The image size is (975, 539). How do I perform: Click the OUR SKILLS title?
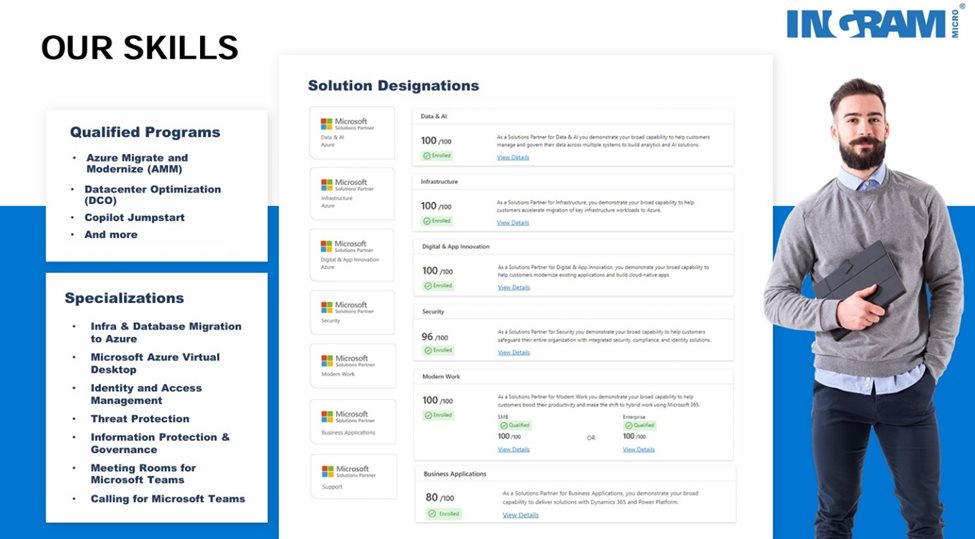140,48
